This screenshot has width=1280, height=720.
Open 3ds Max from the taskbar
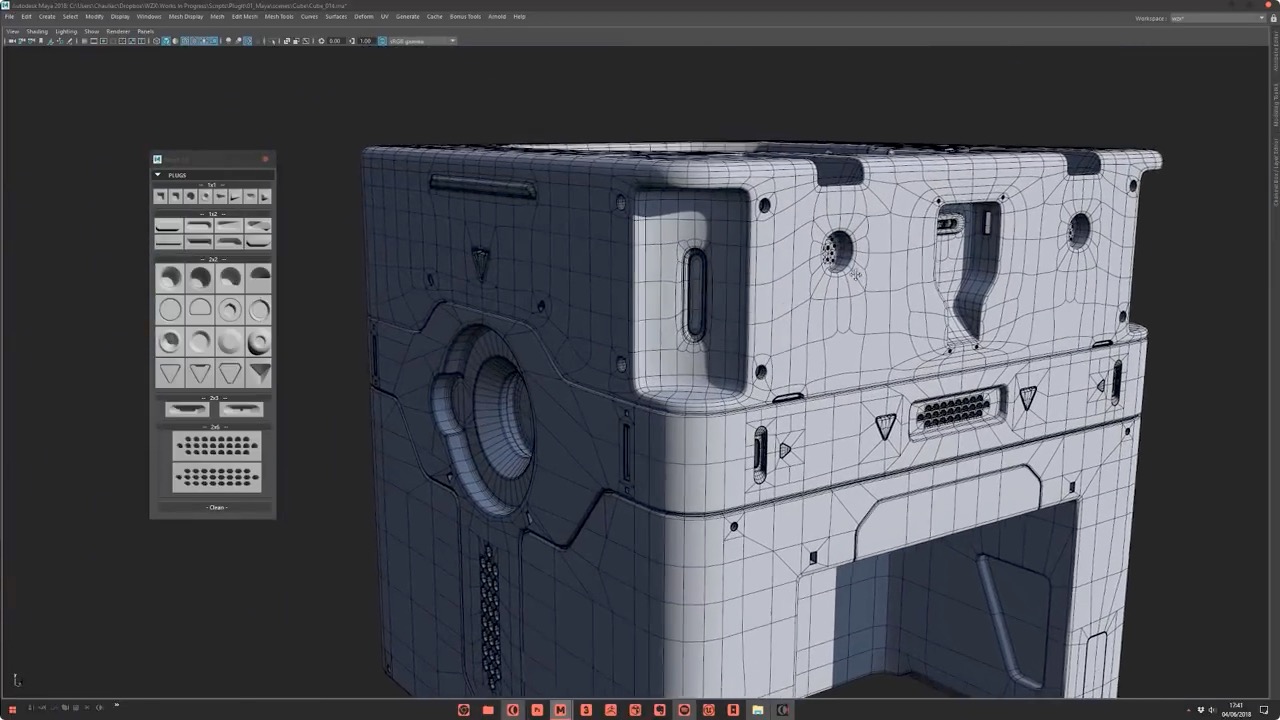click(x=586, y=710)
